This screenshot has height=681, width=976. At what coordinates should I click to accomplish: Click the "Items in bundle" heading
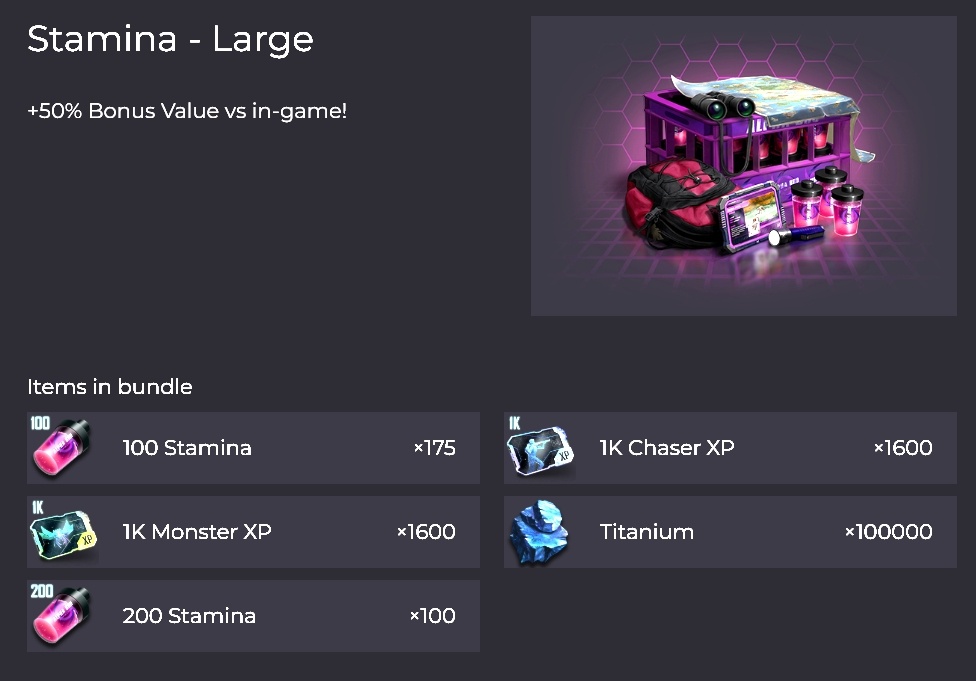110,387
